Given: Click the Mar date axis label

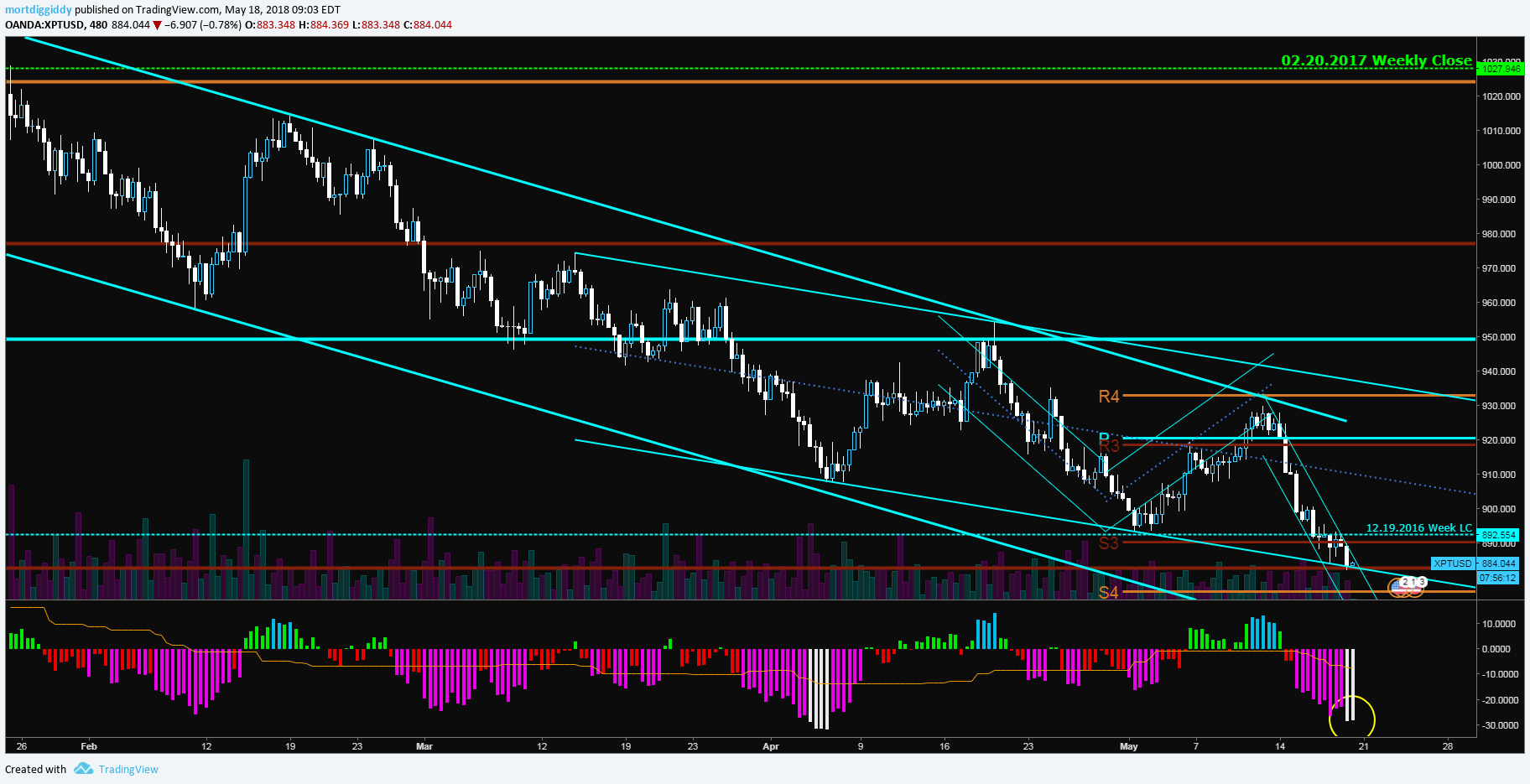Looking at the screenshot, I should tap(424, 746).
